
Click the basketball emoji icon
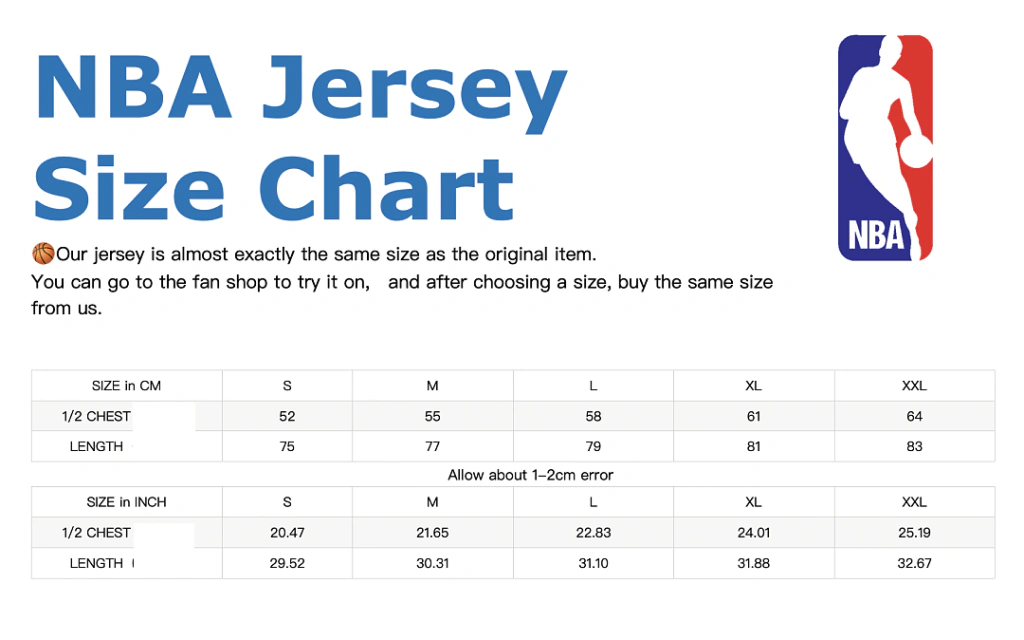click(x=43, y=253)
